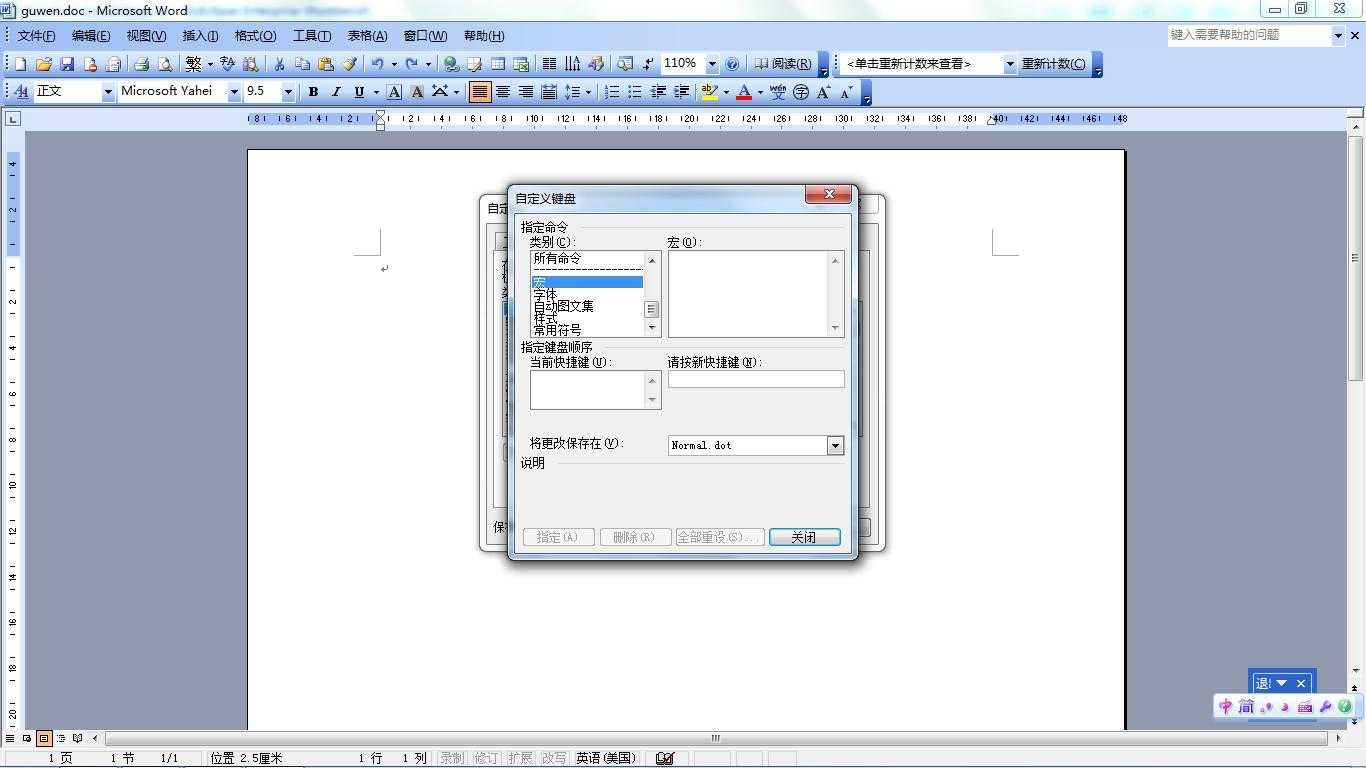Open the word count recount dropdown
Screen dimensions: 1366x768
pyautogui.click(x=1010, y=64)
